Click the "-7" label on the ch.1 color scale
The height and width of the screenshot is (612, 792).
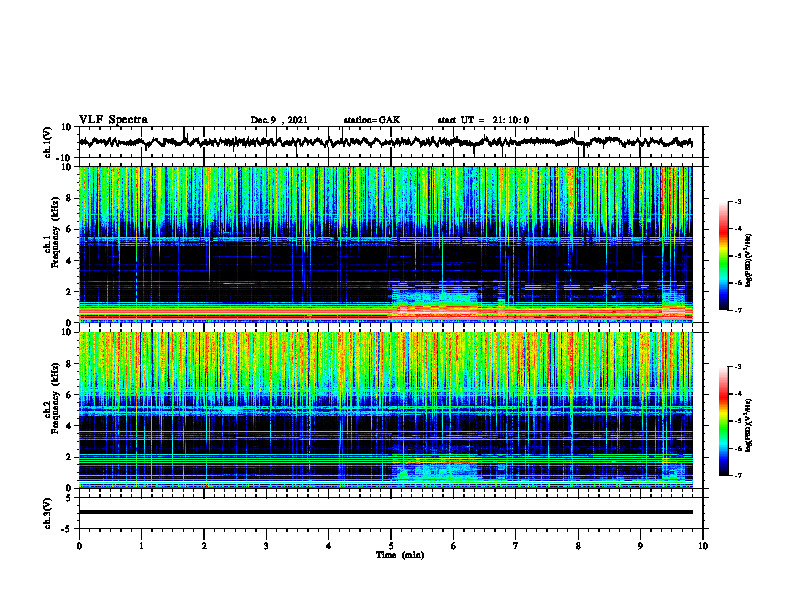pos(738,310)
